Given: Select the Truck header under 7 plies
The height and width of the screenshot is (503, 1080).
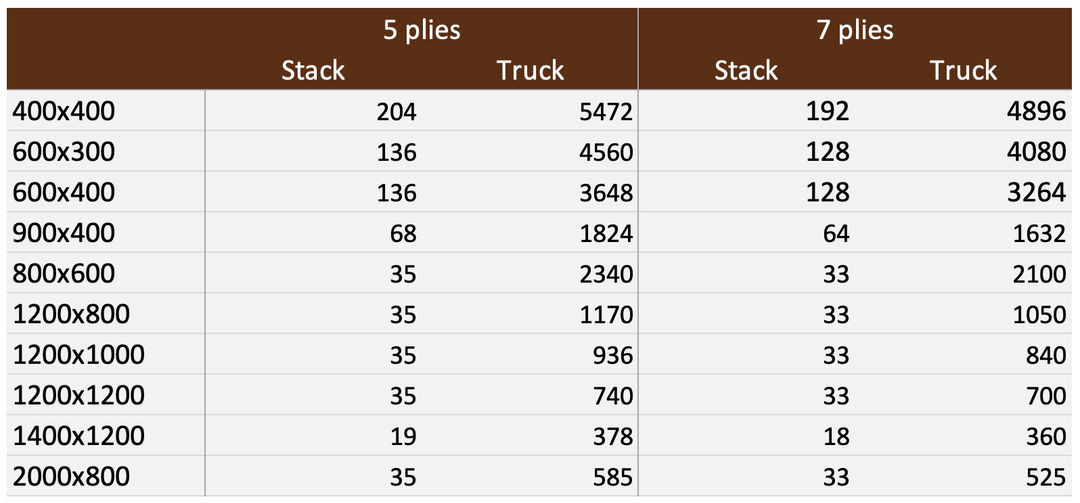Looking at the screenshot, I should [963, 70].
